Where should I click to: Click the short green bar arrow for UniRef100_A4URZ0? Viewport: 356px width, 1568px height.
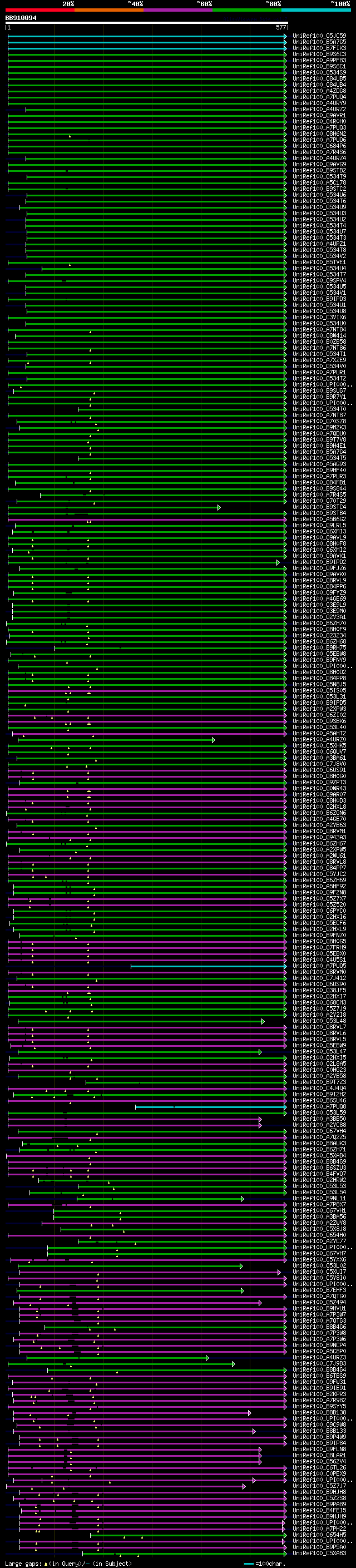click(213, 740)
